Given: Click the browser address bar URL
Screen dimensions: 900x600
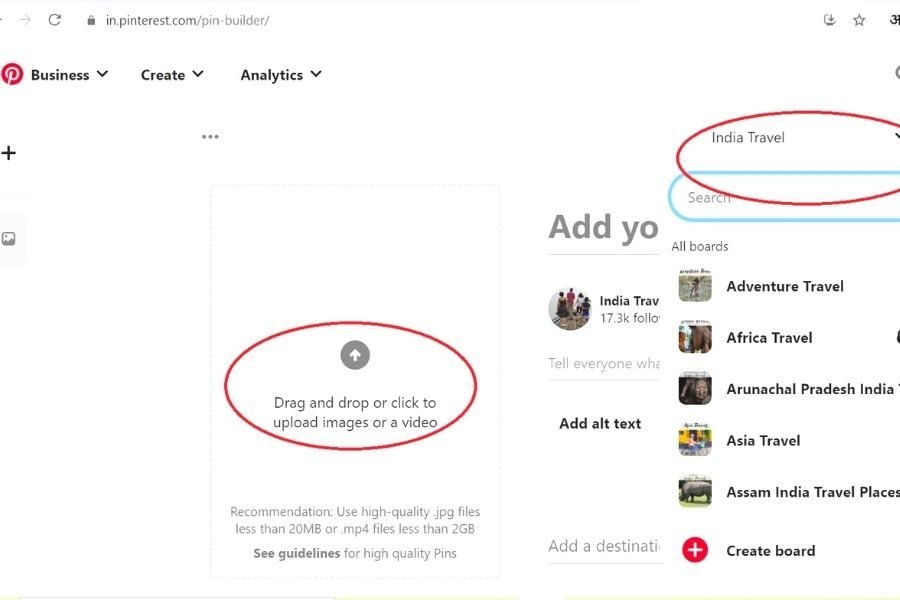Looking at the screenshot, I should tap(188, 20).
